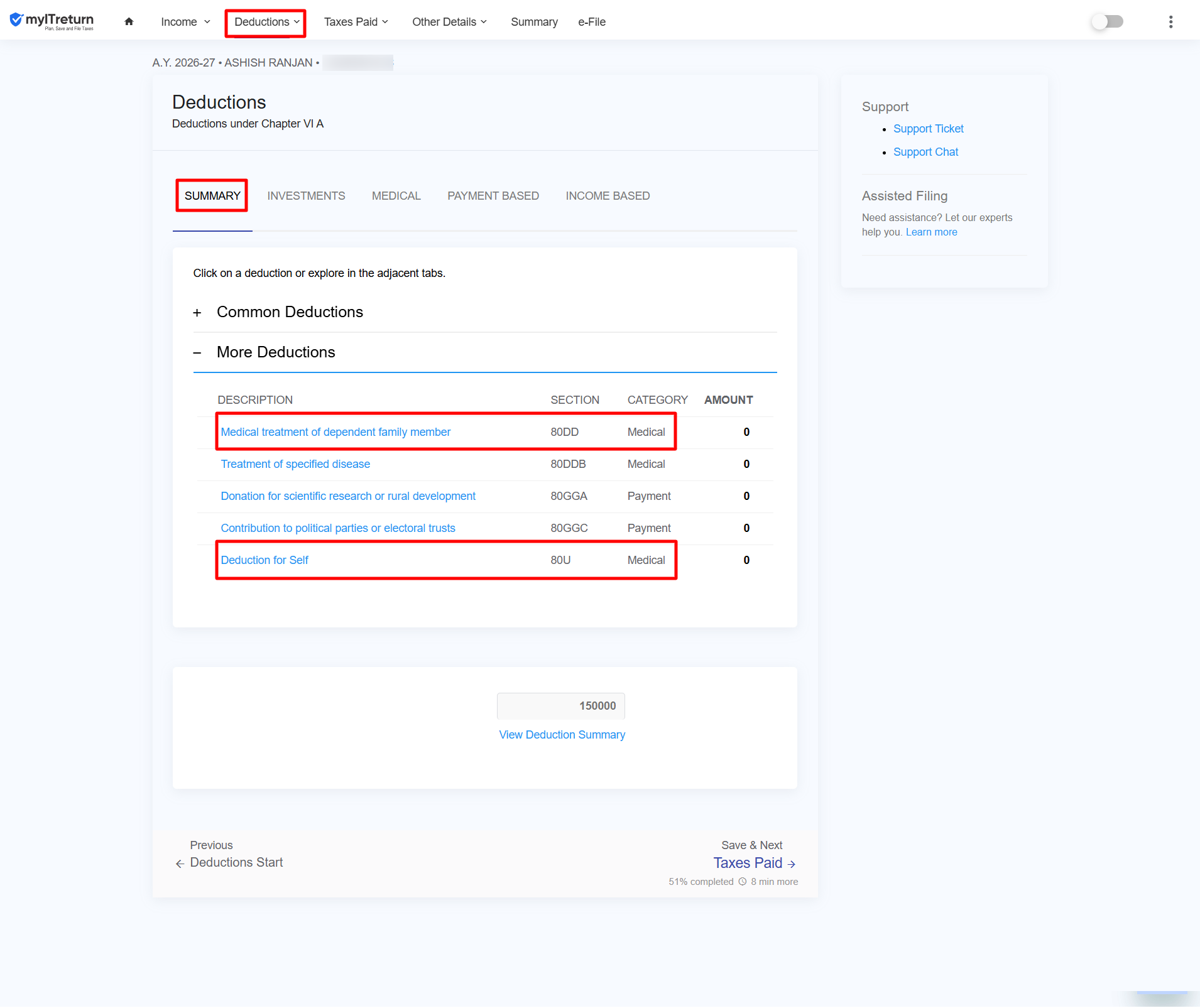This screenshot has width=1200, height=1008.
Task: Open Medical treatment of dependent family member
Action: [x=335, y=432]
